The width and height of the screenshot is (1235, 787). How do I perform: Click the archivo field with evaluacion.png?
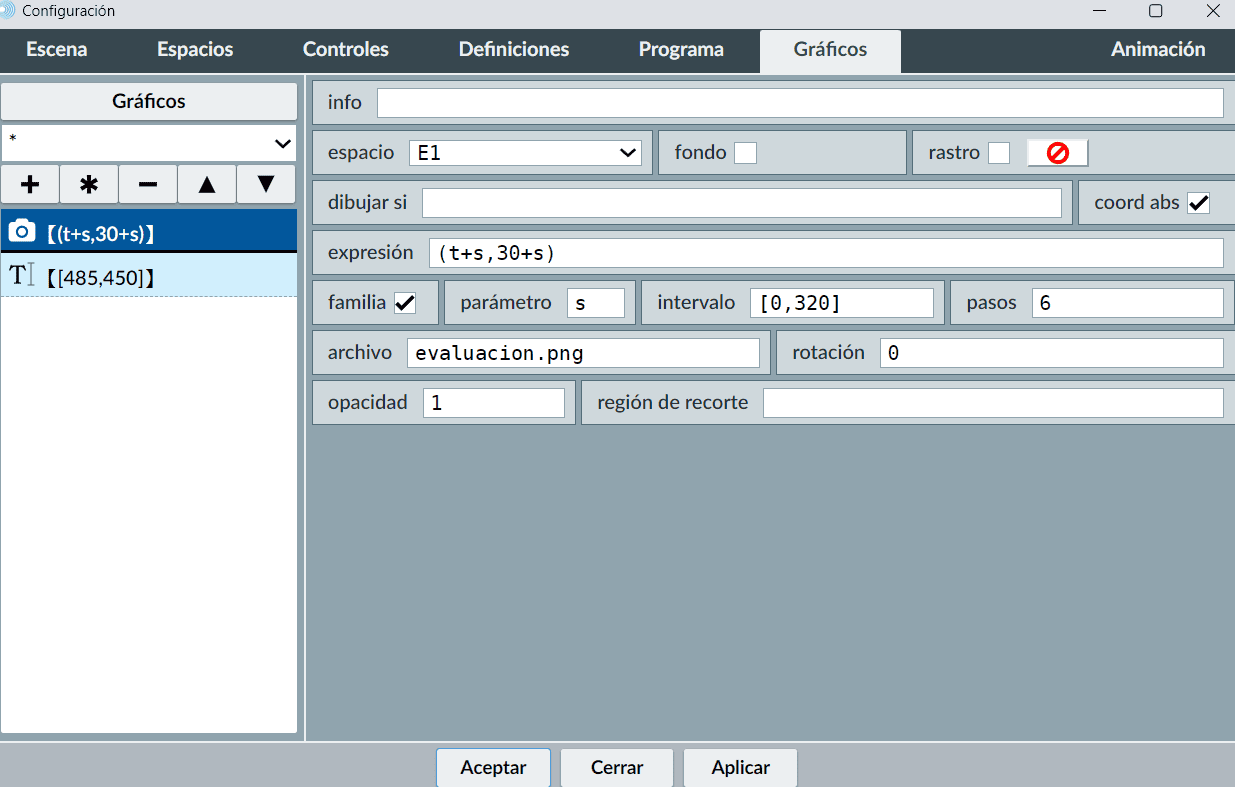pyautogui.click(x=582, y=353)
